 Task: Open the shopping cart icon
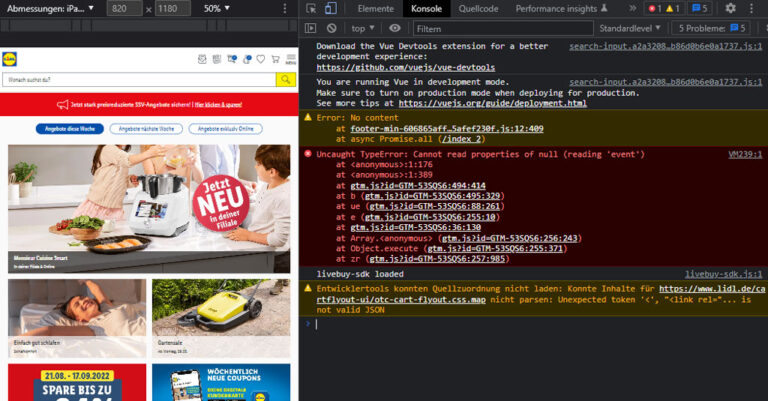(275, 59)
